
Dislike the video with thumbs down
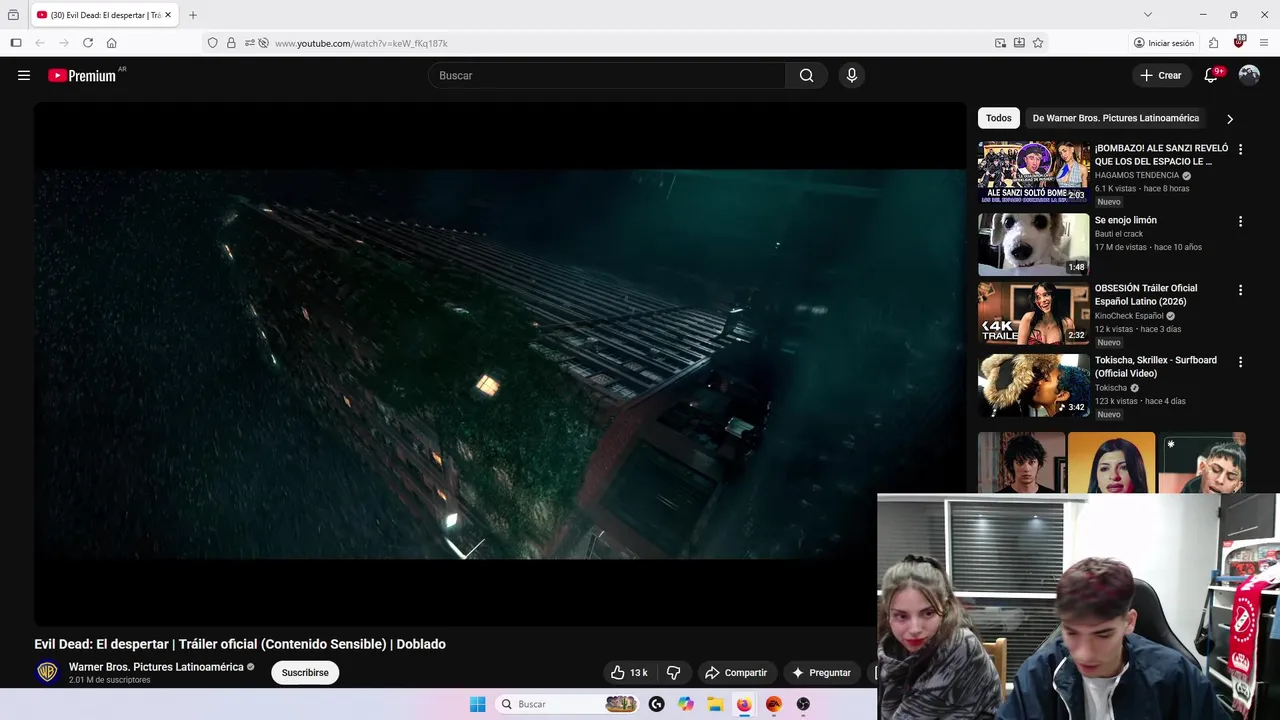[673, 673]
